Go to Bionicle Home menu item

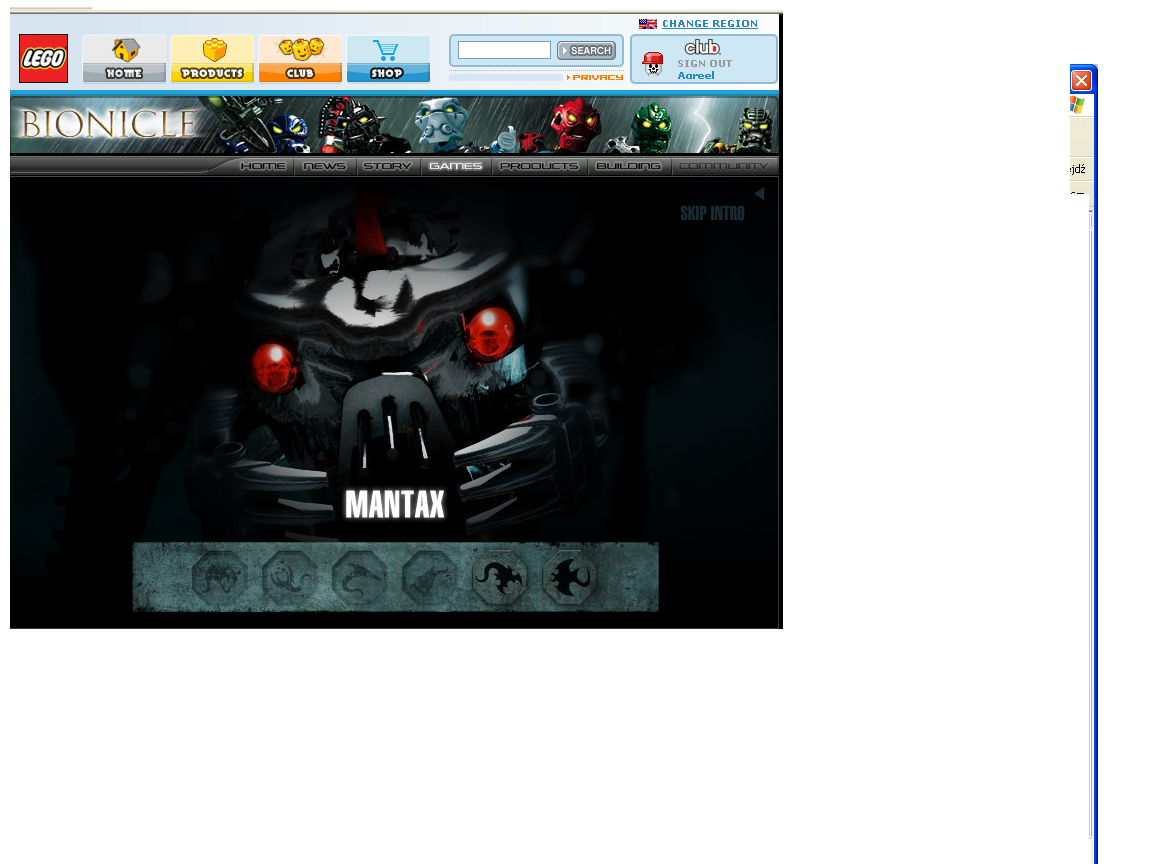(263, 166)
